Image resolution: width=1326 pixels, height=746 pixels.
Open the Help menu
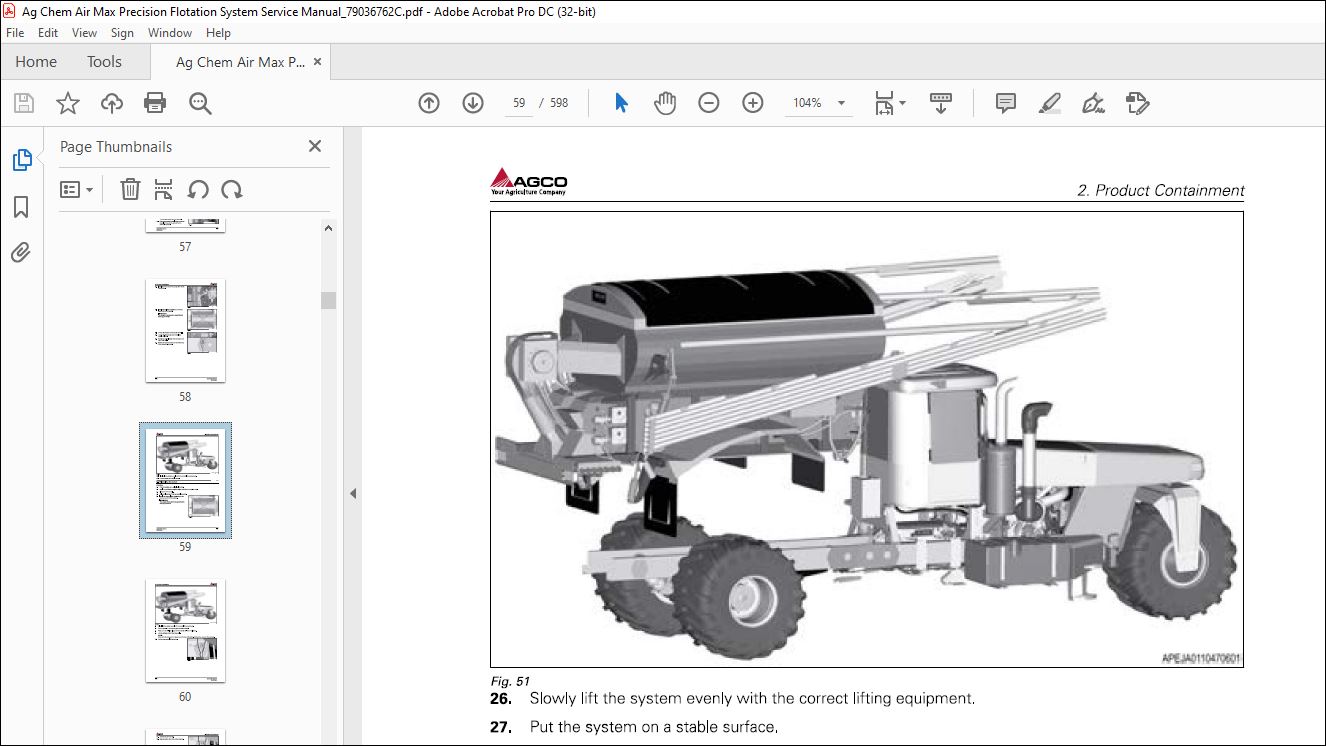pos(218,33)
